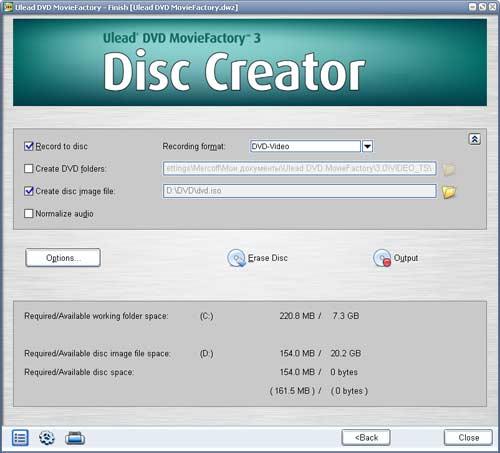Click Required/Available disc space label

click(79, 372)
